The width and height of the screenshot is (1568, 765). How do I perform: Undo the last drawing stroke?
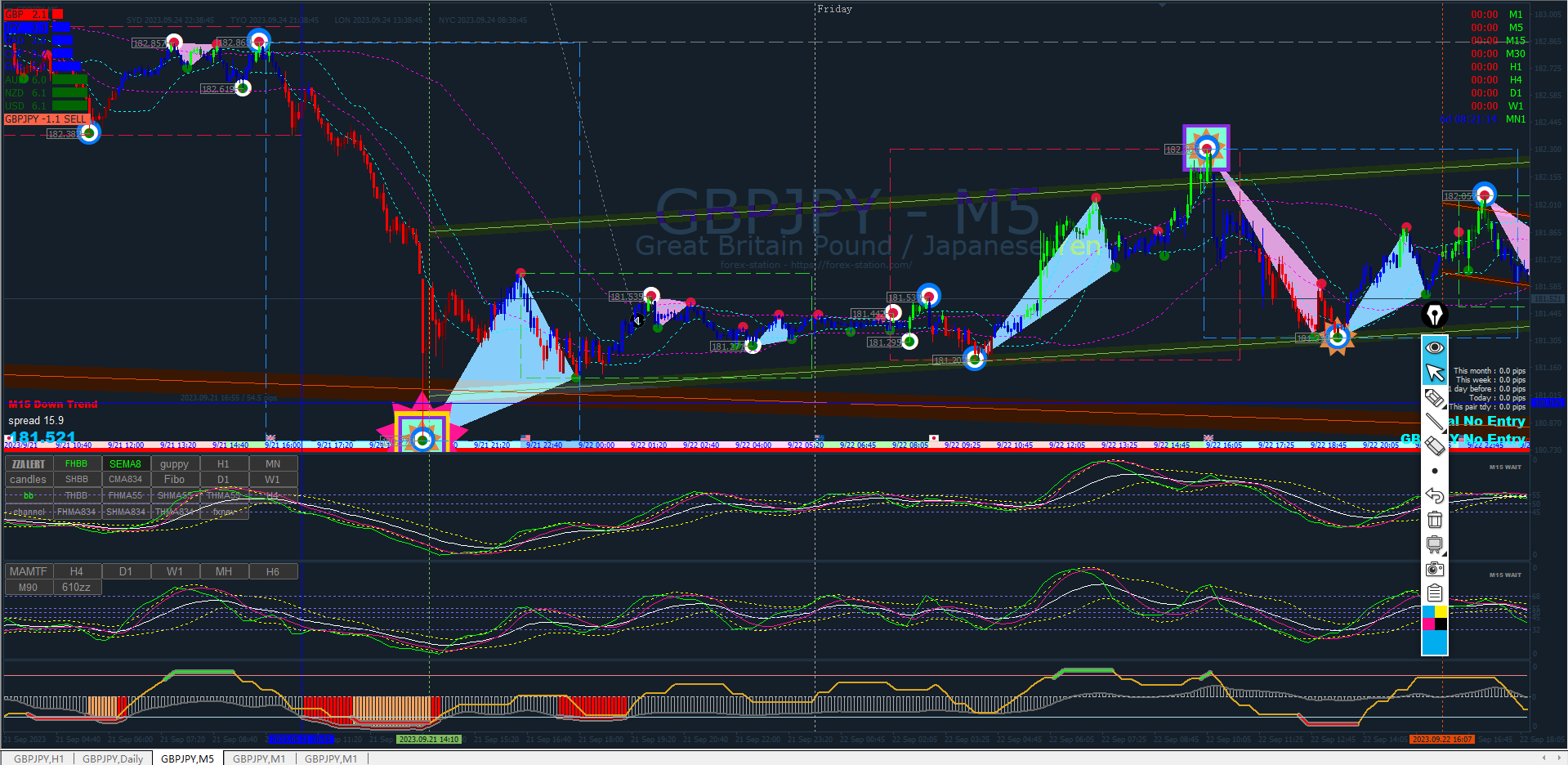coord(1435,495)
